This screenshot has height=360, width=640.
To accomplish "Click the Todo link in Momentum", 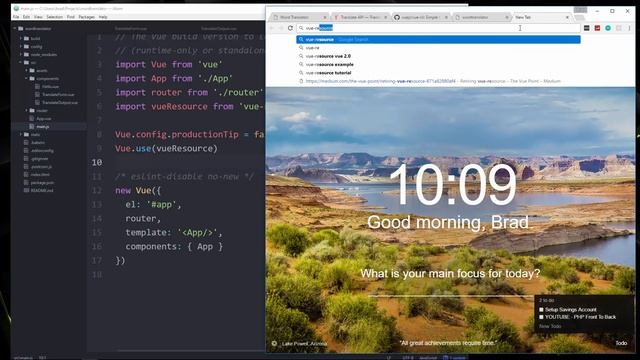I will point(621,343).
